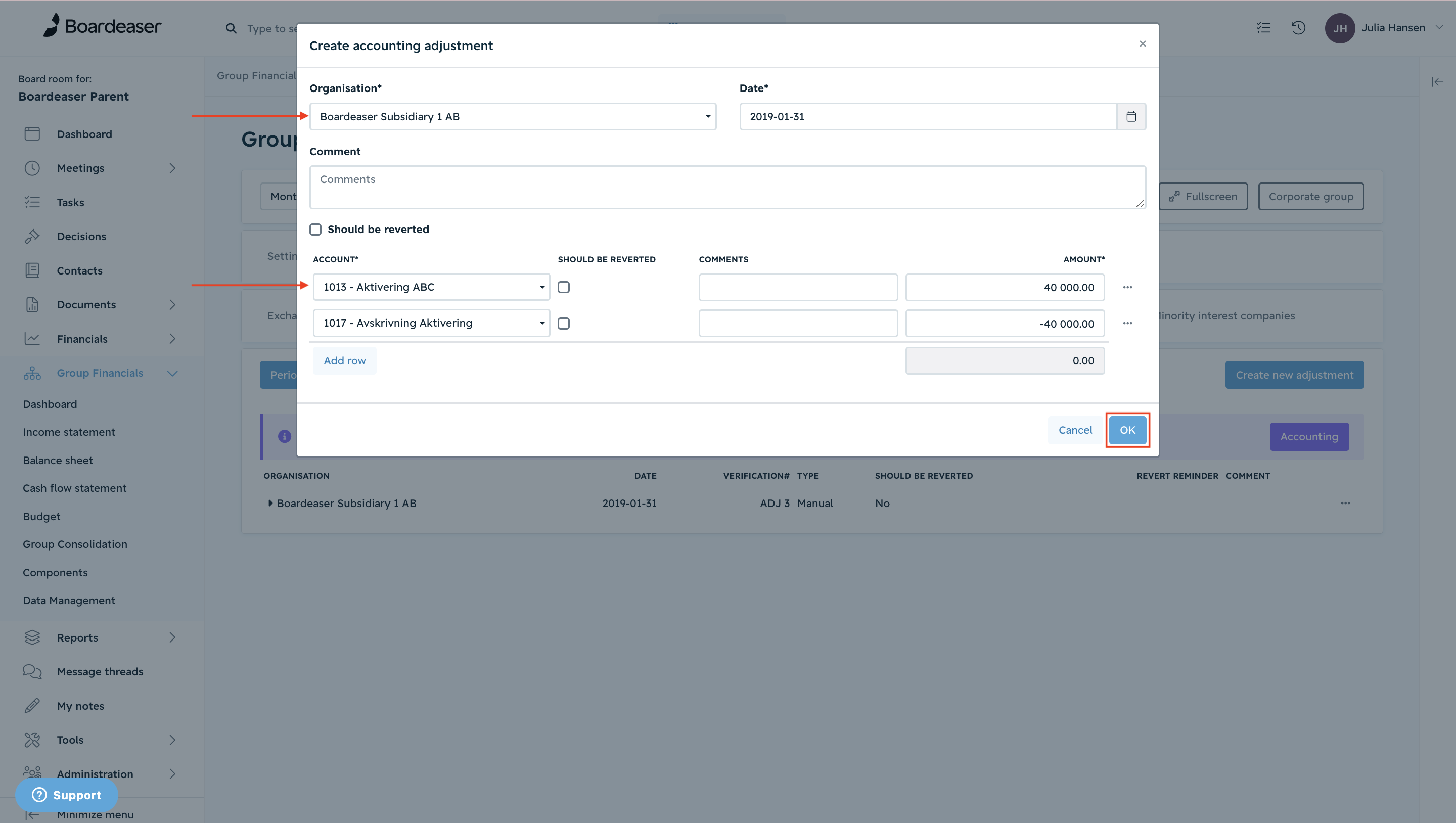The image size is (1456, 823).
Task: Expand the Meetings submenu chevron
Action: click(172, 168)
